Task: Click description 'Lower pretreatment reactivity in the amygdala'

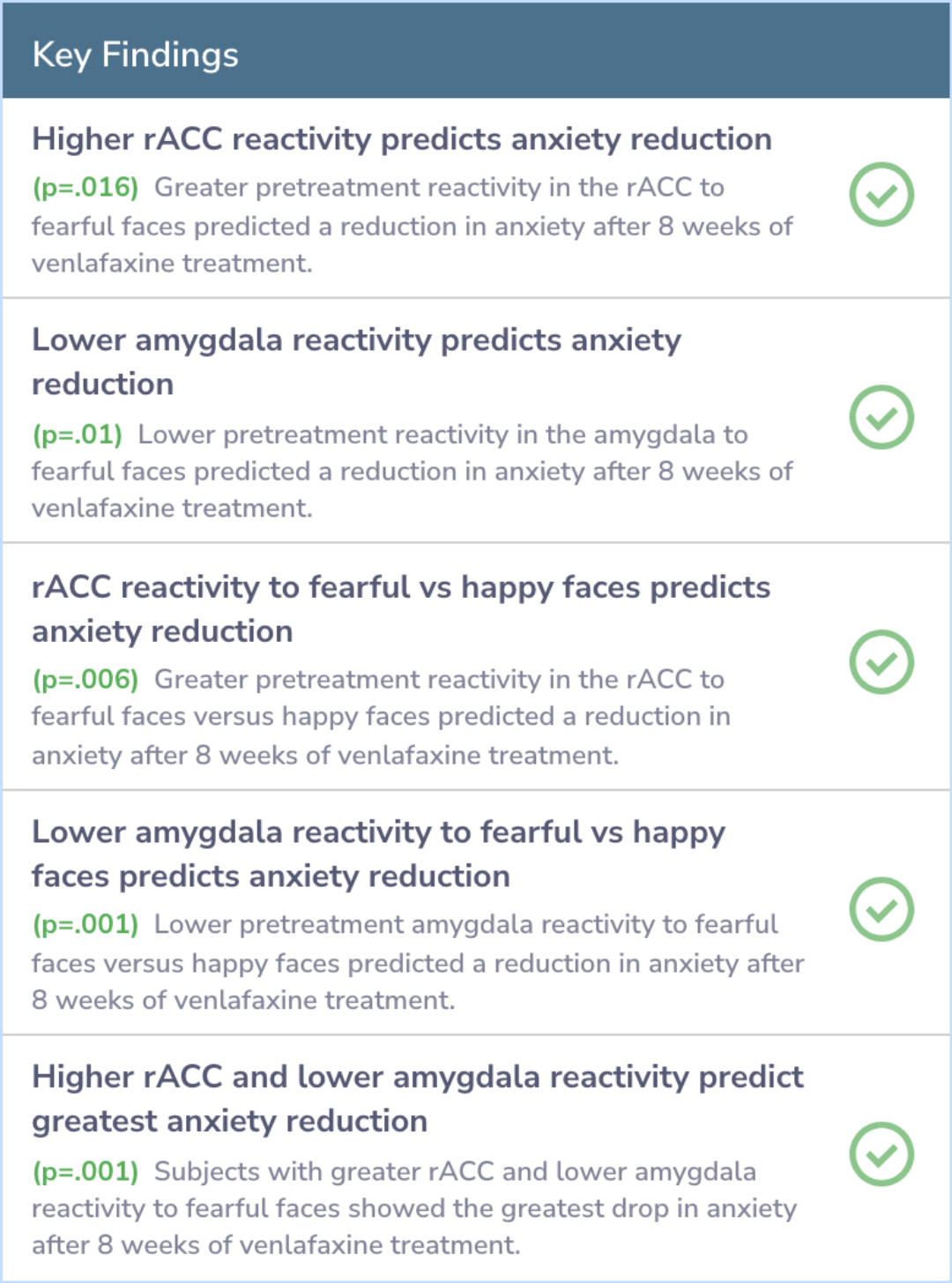Action: pos(443,434)
